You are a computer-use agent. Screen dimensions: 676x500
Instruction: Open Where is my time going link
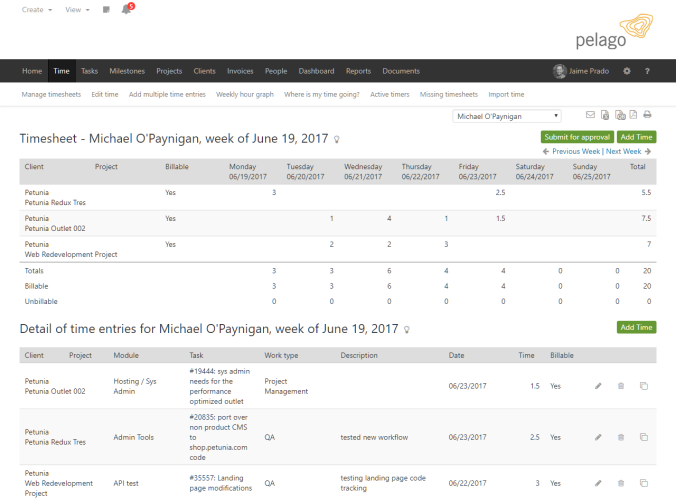[322, 94]
